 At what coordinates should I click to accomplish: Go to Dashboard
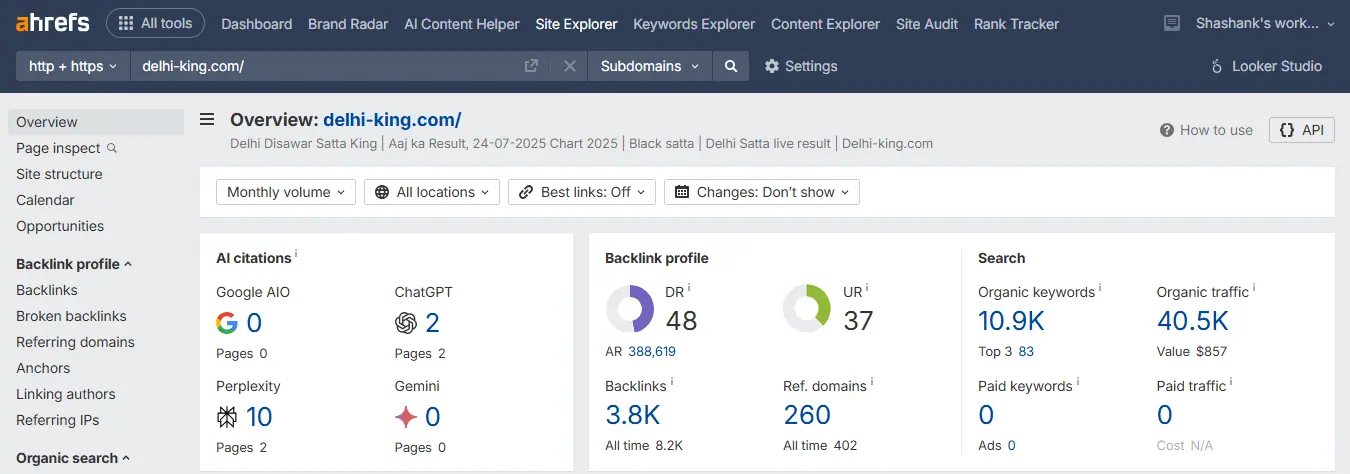[x=257, y=24]
